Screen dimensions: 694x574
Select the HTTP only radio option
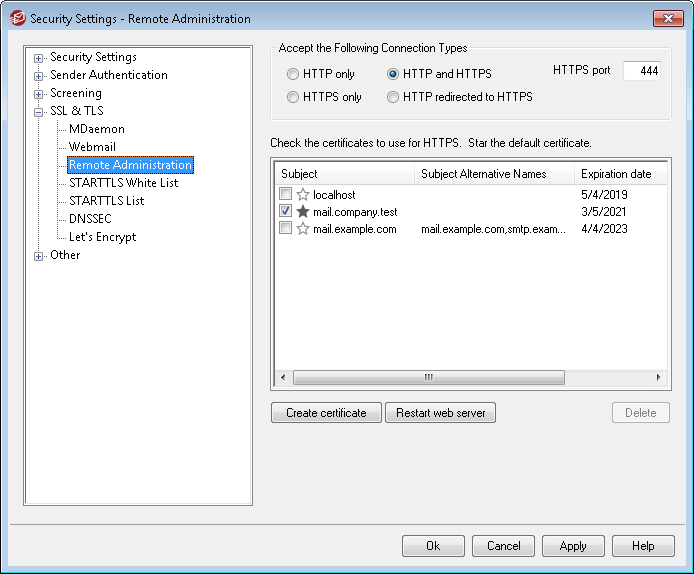coord(293,74)
